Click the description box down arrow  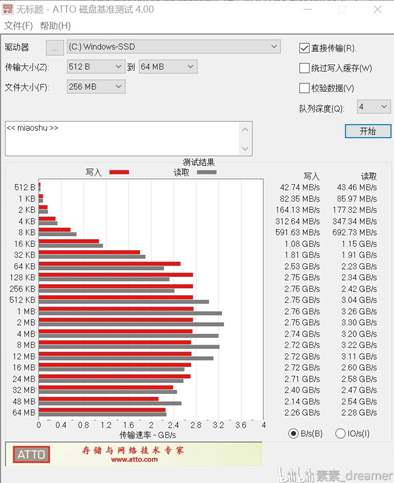coord(245,148)
